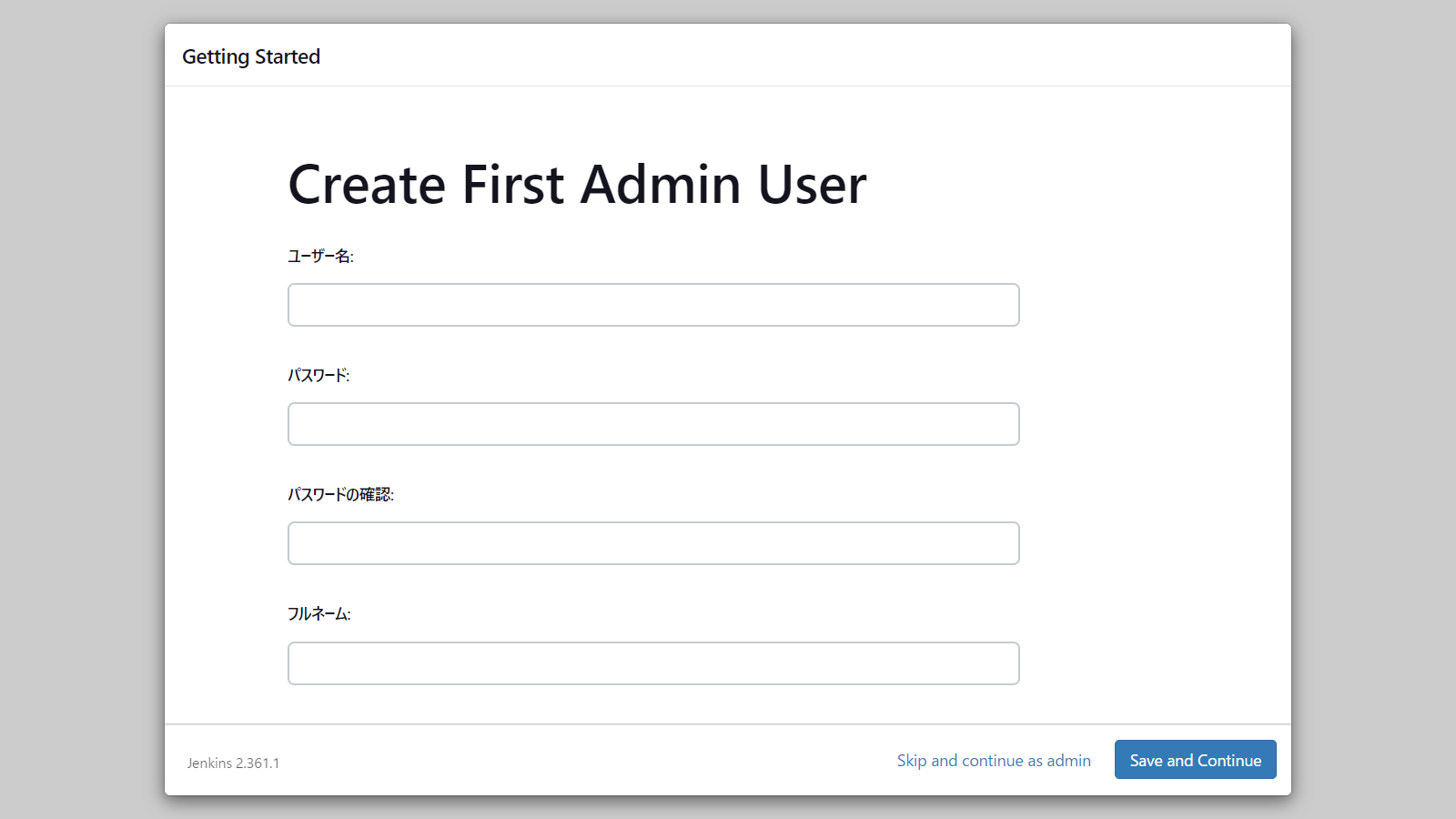The image size is (1456, 819).
Task: Click into the フルネーム full name field
Action: (653, 663)
